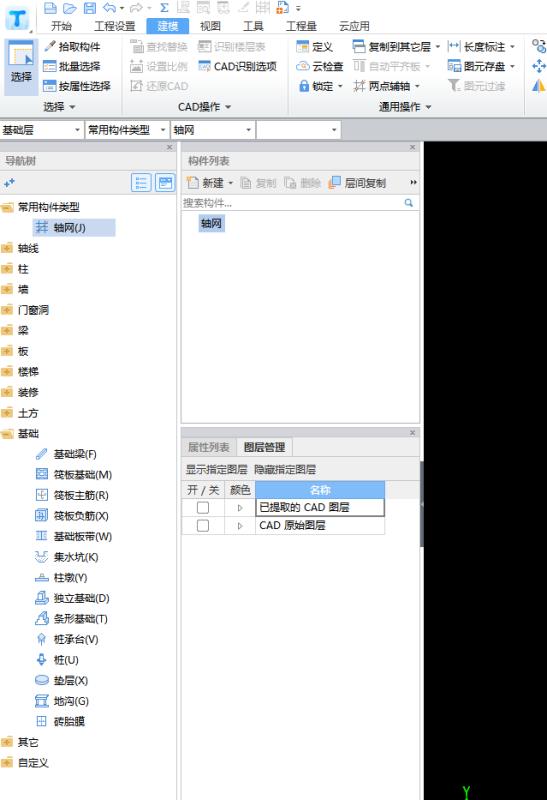
Task: Switch to 图层管理 tab
Action: tap(264, 447)
